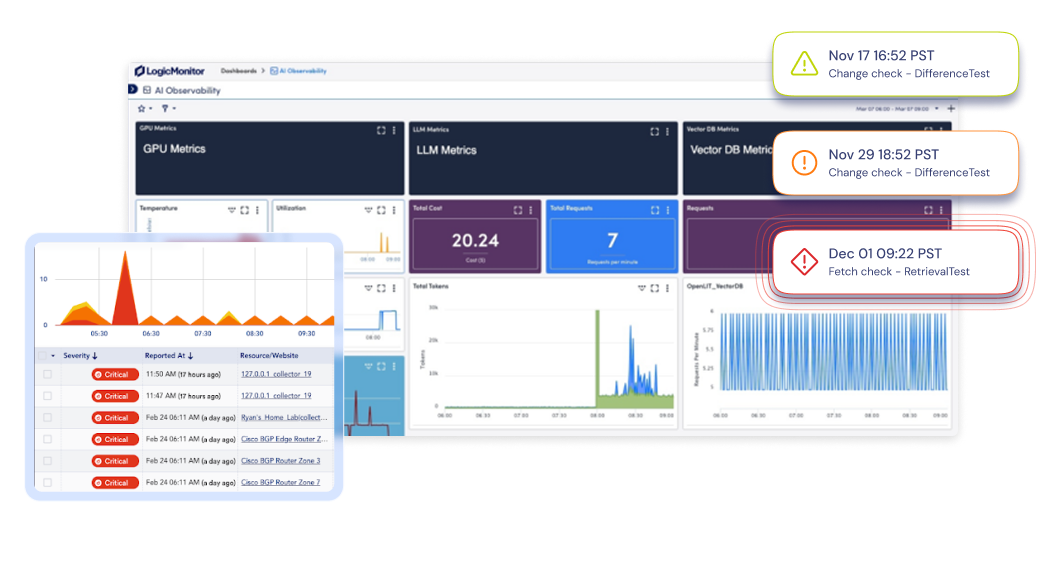Click the LLM Metrics heading text

[x=446, y=150]
